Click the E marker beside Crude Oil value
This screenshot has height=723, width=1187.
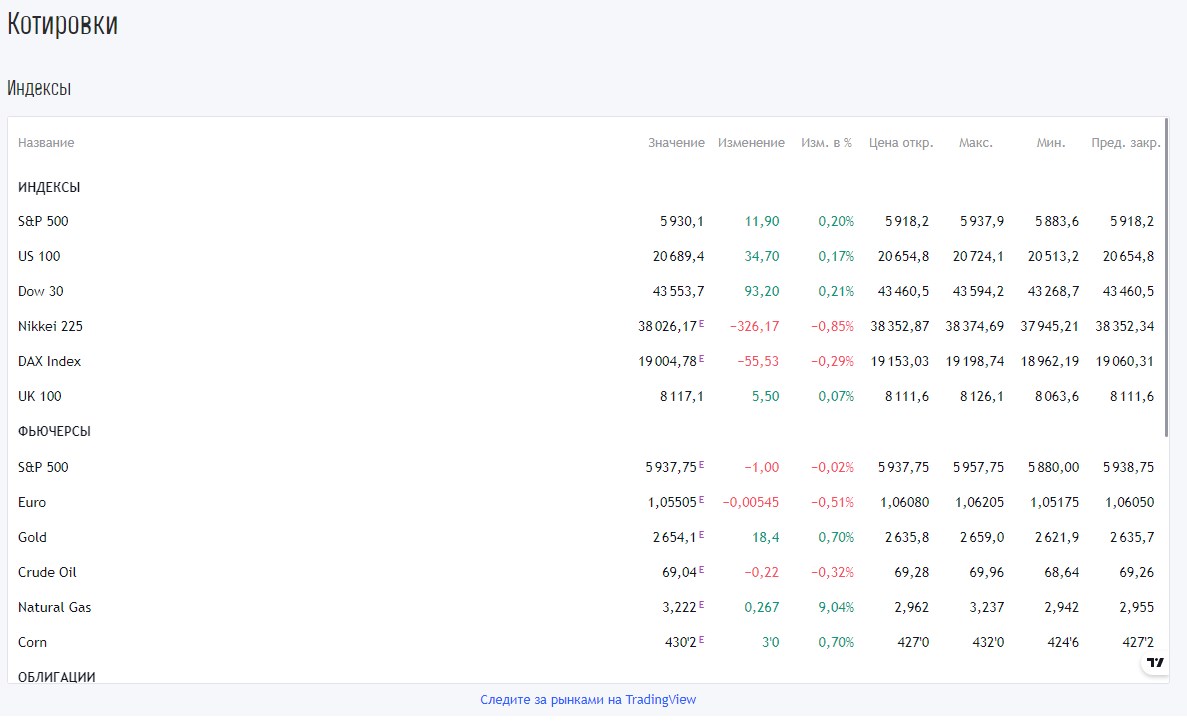click(701, 570)
